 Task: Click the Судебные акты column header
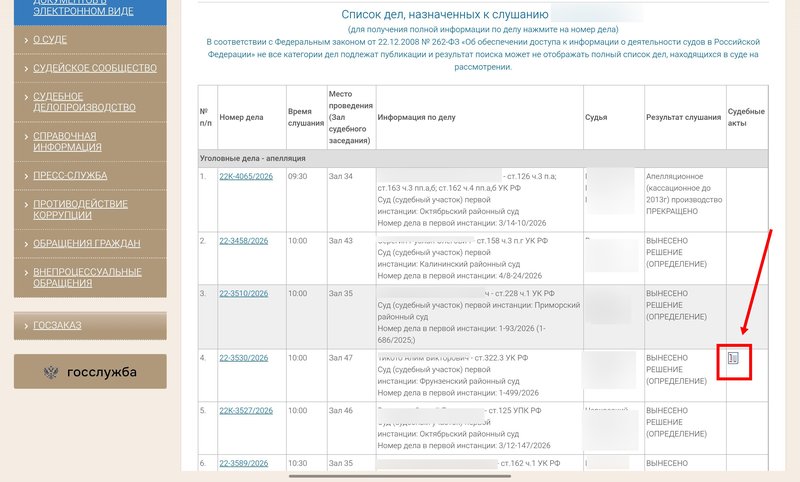point(746,117)
